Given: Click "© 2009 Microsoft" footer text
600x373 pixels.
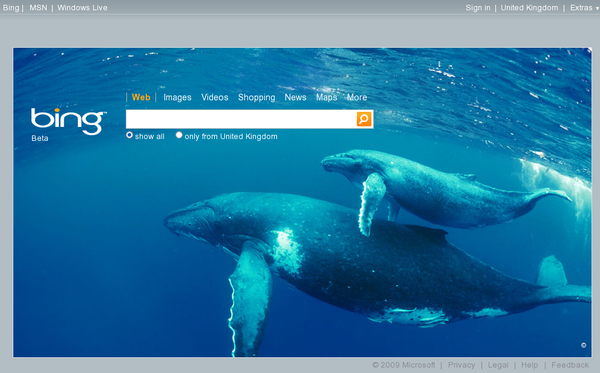Looking at the screenshot, I should coord(404,365).
